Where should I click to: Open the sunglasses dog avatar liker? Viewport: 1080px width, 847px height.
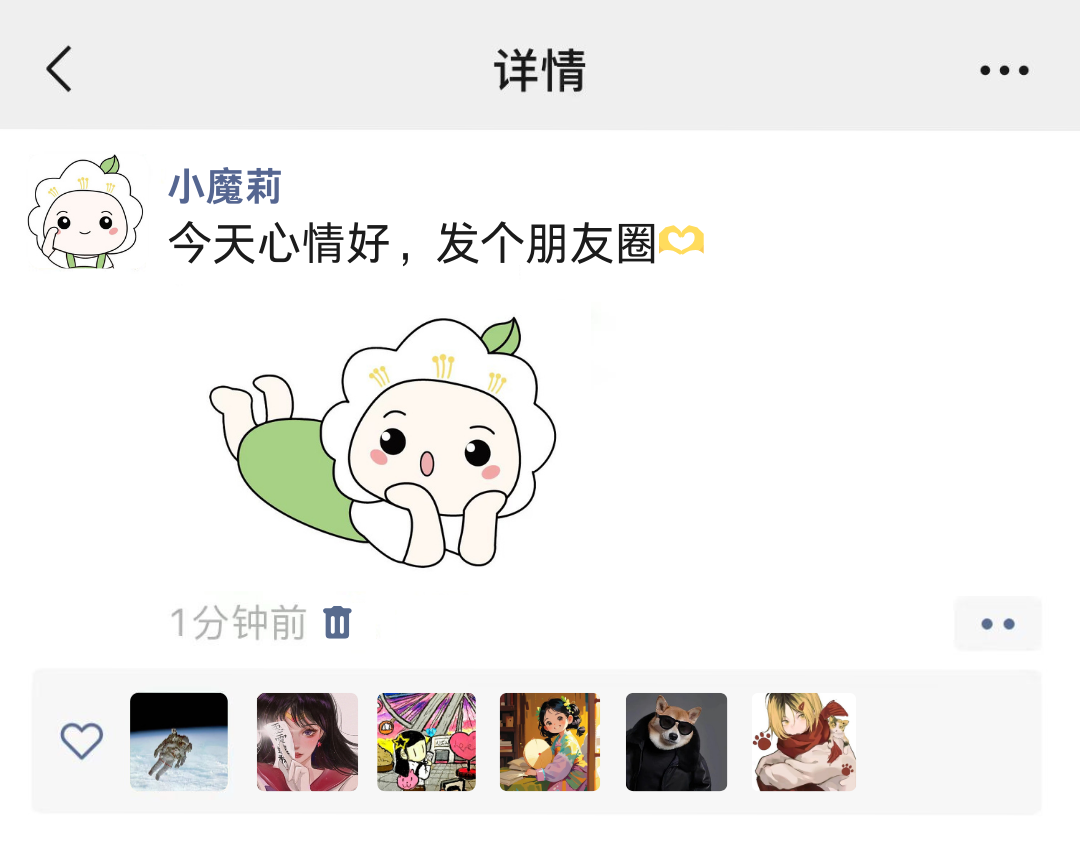[x=676, y=742]
